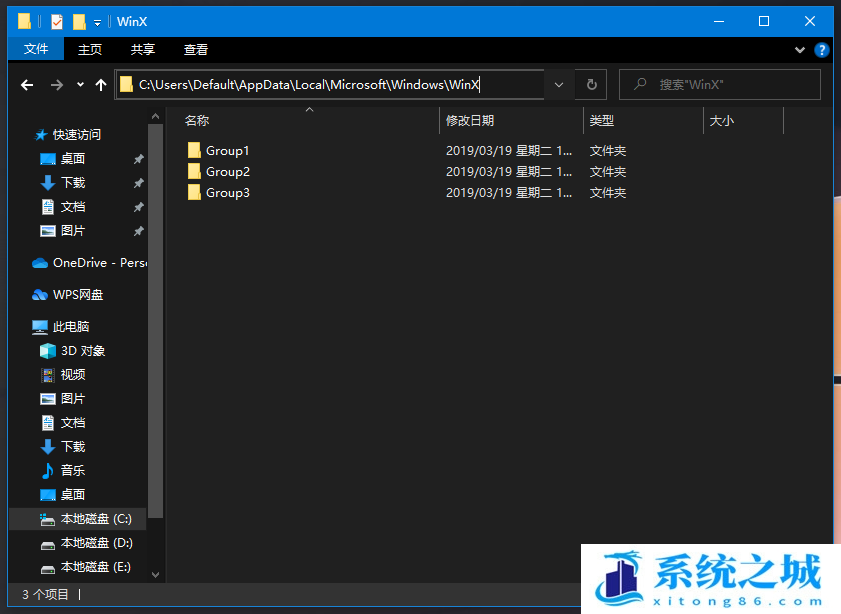Click the Group2 folder name

click(228, 172)
